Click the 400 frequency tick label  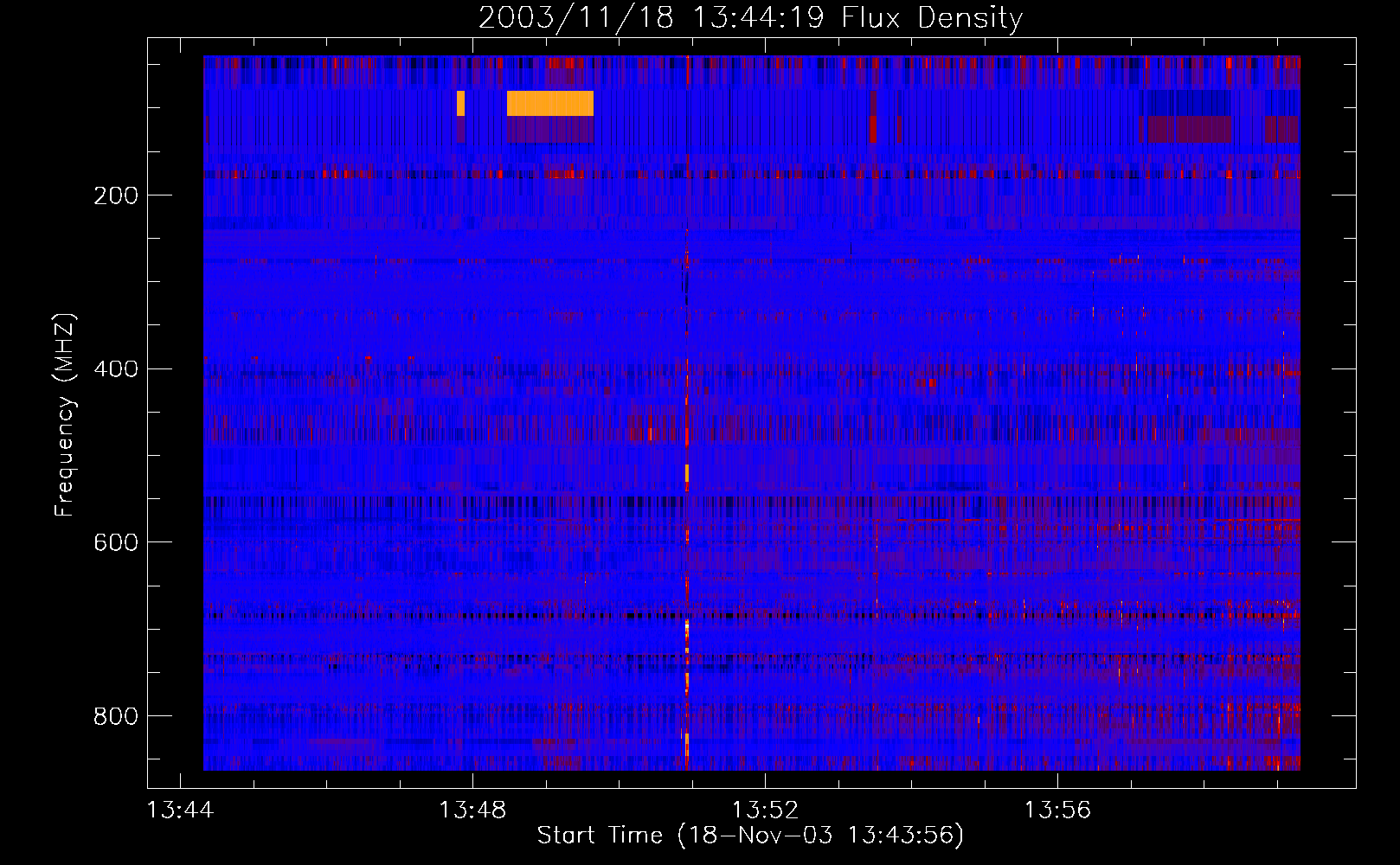[x=116, y=369]
